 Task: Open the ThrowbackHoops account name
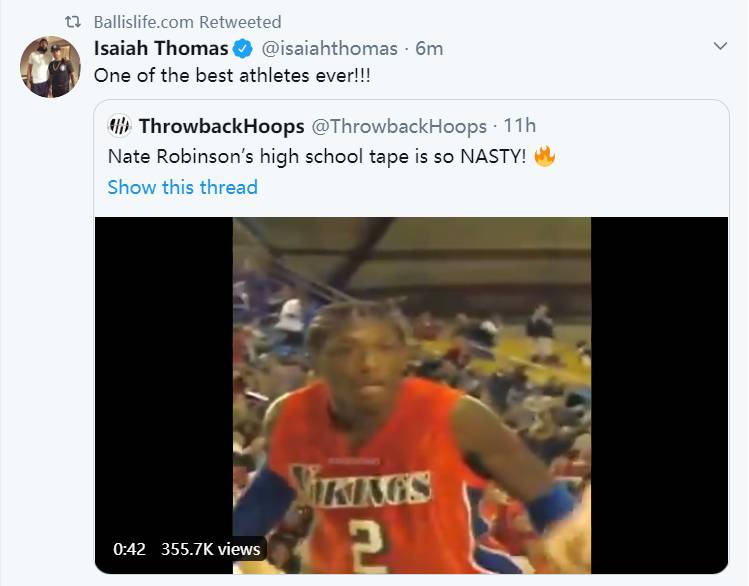[x=222, y=127]
